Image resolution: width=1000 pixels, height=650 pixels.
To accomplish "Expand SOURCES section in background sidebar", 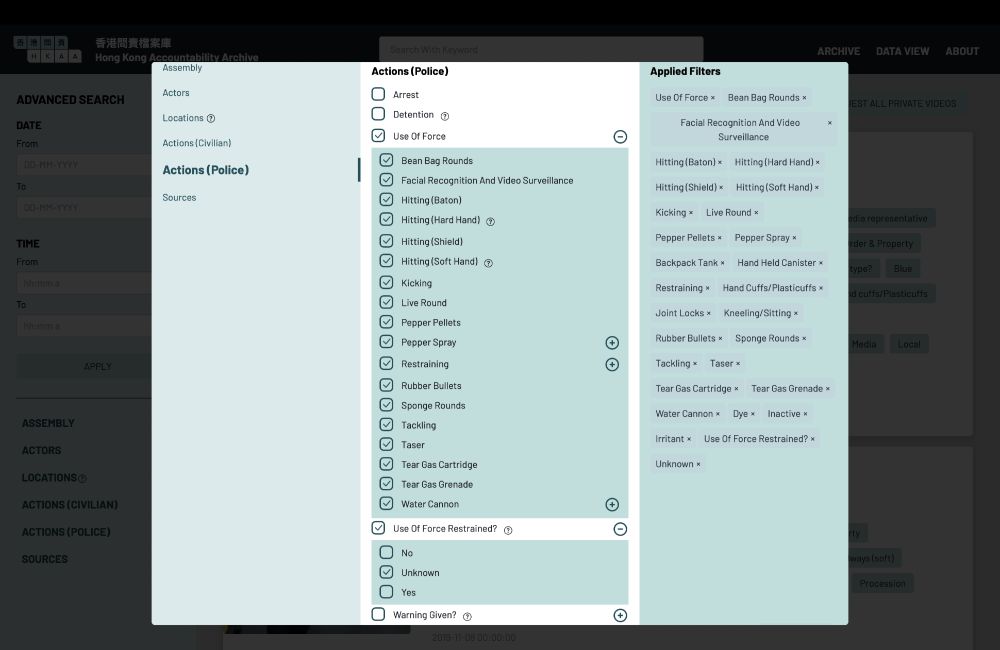I will click(45, 559).
